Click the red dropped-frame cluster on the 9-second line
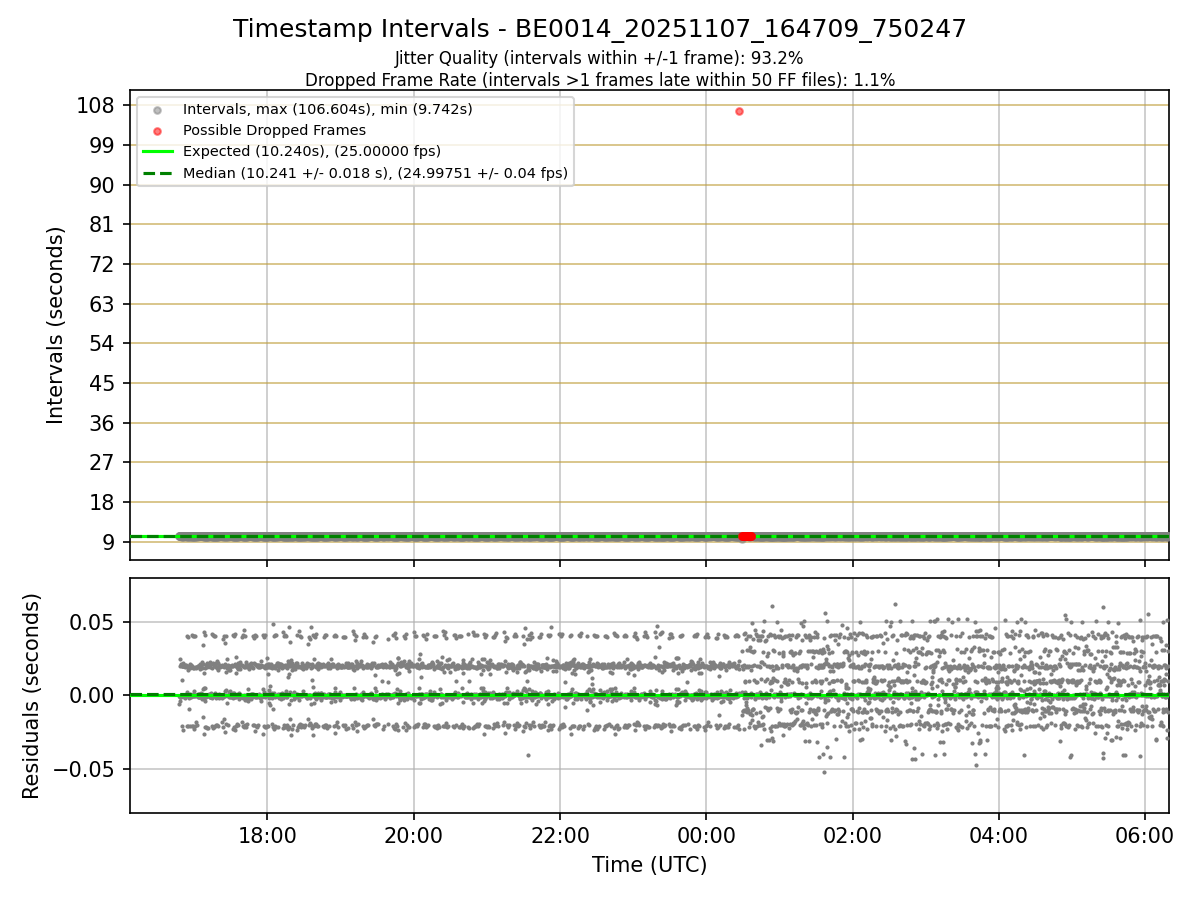This screenshot has width=1200, height=900. 746,537
